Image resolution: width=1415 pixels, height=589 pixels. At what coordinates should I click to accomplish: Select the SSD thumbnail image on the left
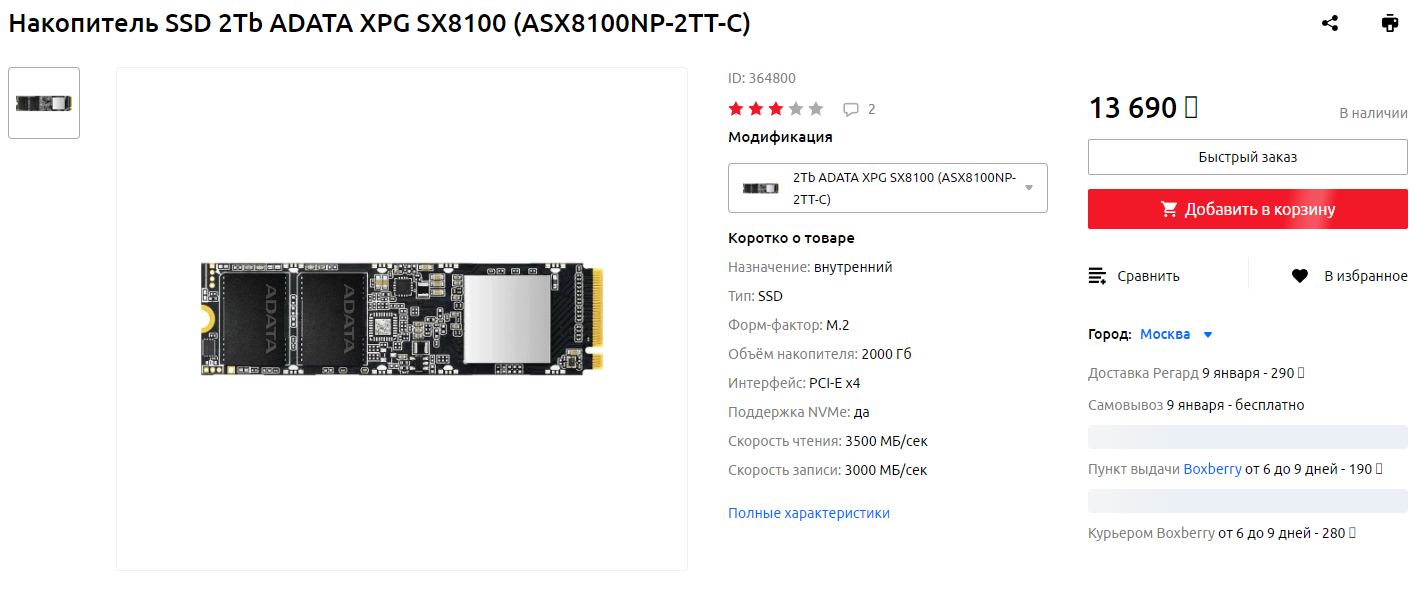pos(44,103)
